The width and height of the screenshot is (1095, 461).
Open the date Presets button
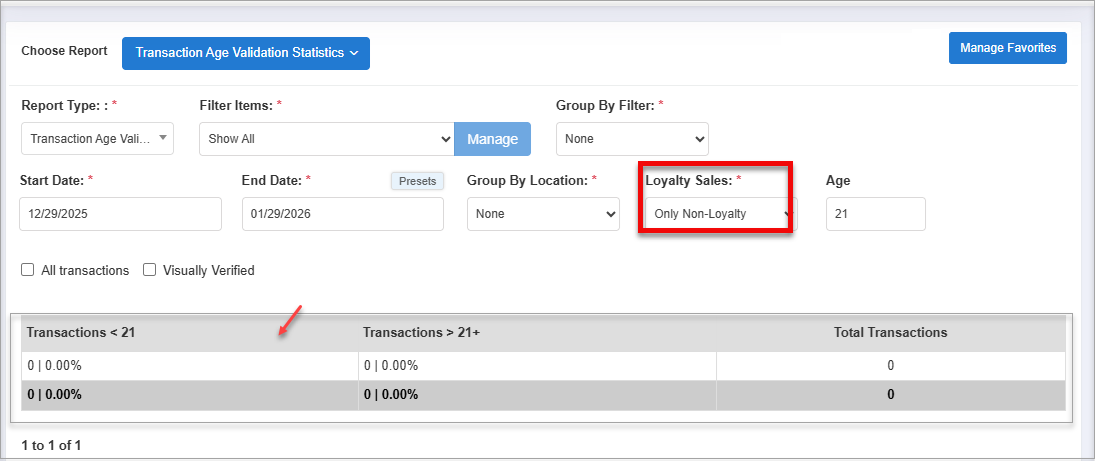[x=417, y=181]
